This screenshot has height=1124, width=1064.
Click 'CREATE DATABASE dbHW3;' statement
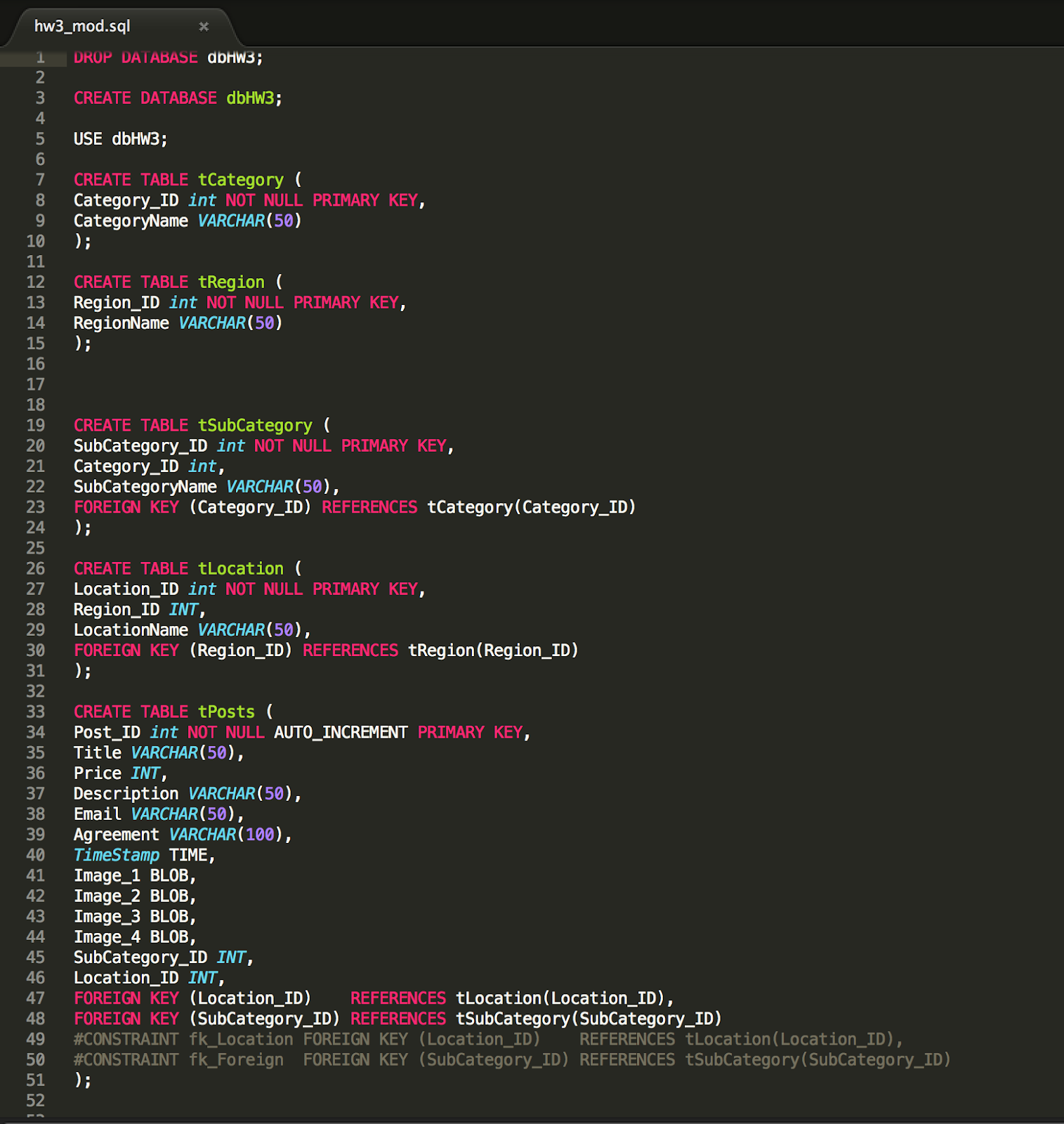pos(178,98)
